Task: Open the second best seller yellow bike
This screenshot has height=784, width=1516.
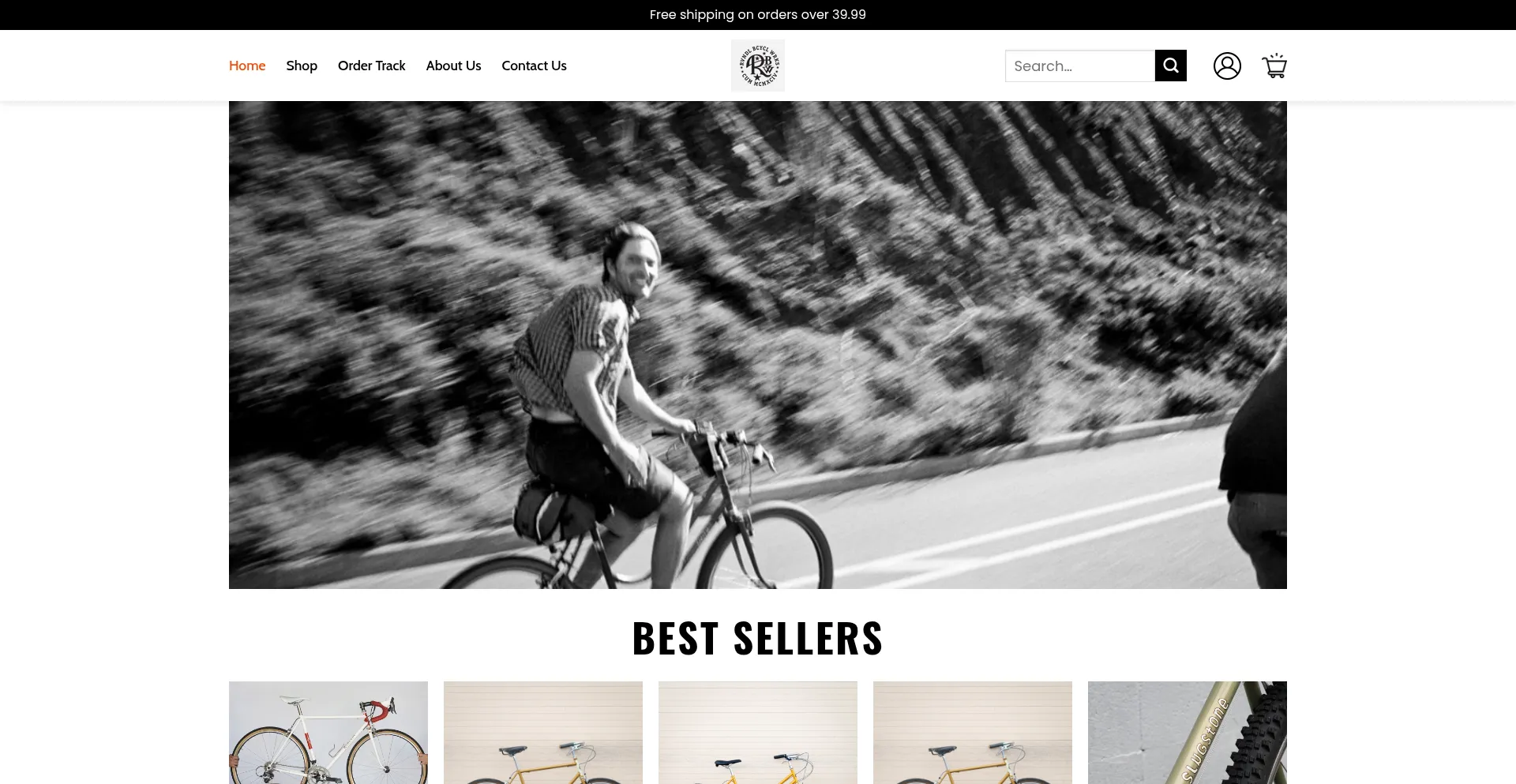Action: click(x=543, y=733)
